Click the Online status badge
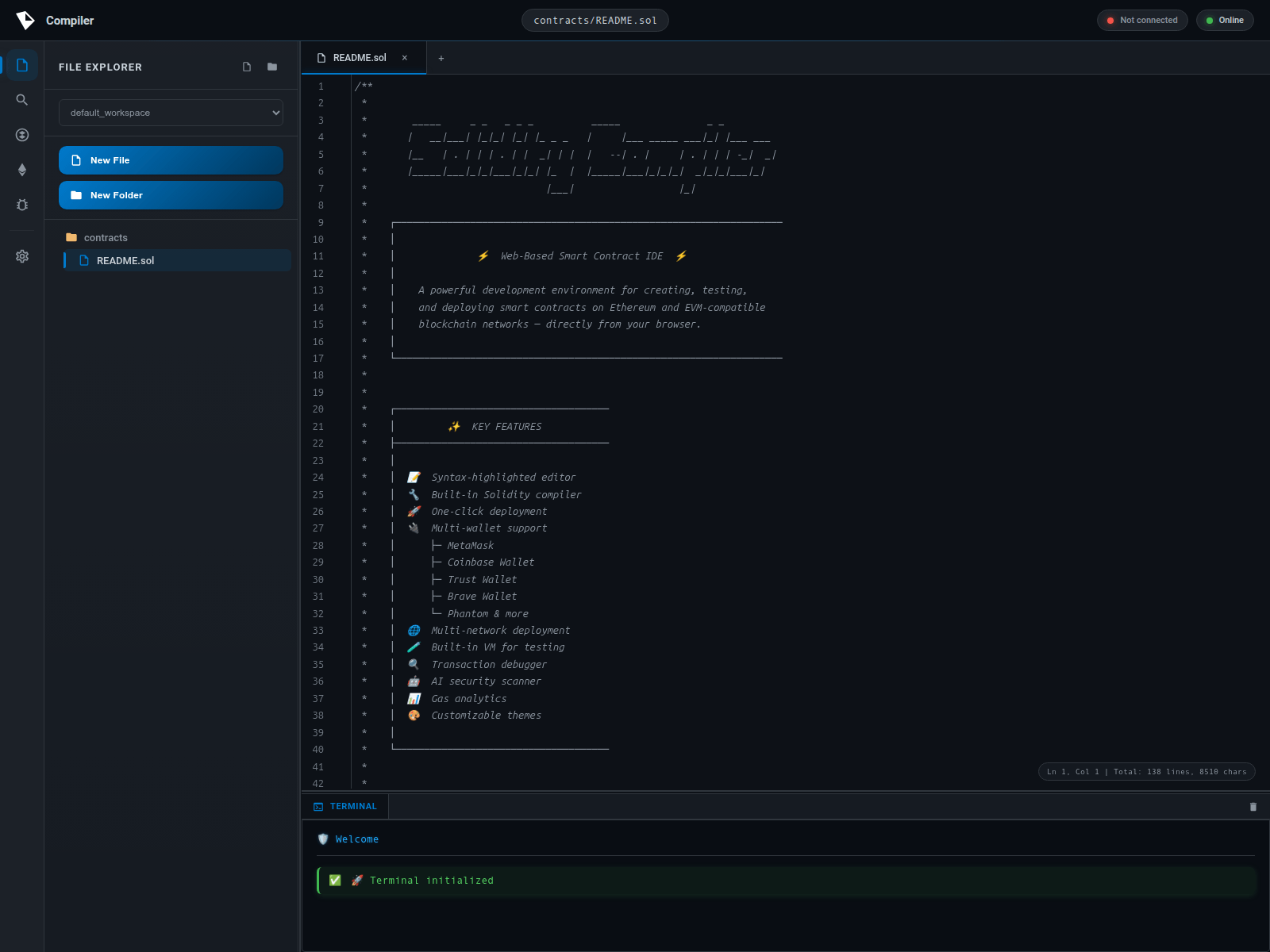1270x952 pixels. tap(1225, 21)
